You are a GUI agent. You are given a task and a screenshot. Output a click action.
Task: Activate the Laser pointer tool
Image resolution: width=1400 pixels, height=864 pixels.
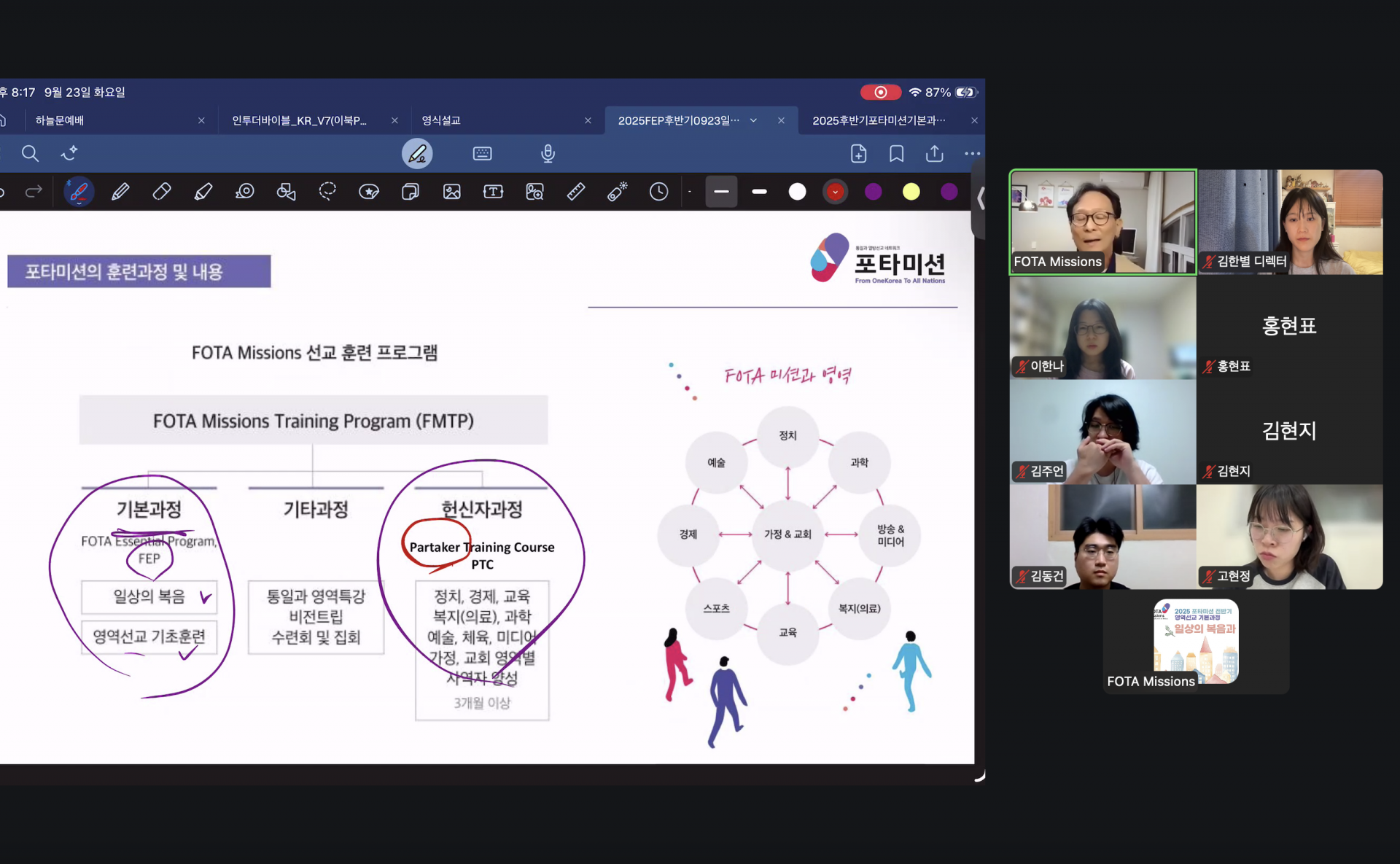(x=618, y=192)
